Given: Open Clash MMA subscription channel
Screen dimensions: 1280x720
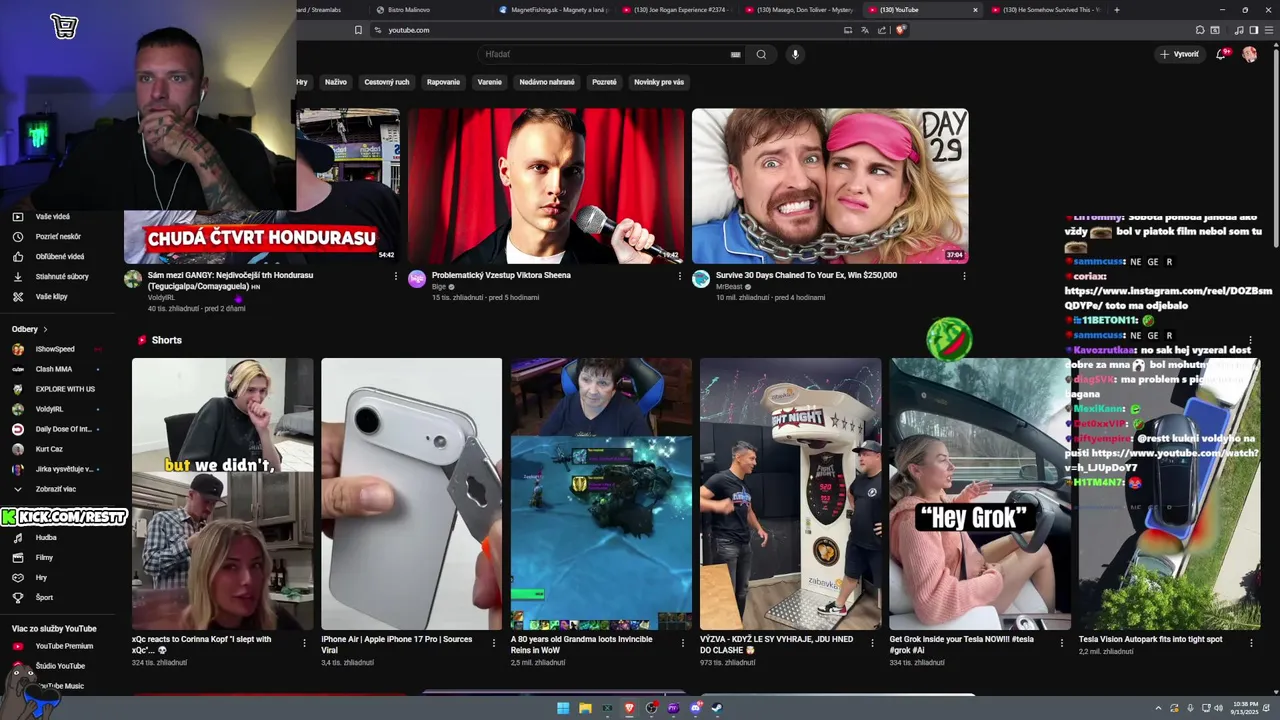Looking at the screenshot, I should 57,369.
